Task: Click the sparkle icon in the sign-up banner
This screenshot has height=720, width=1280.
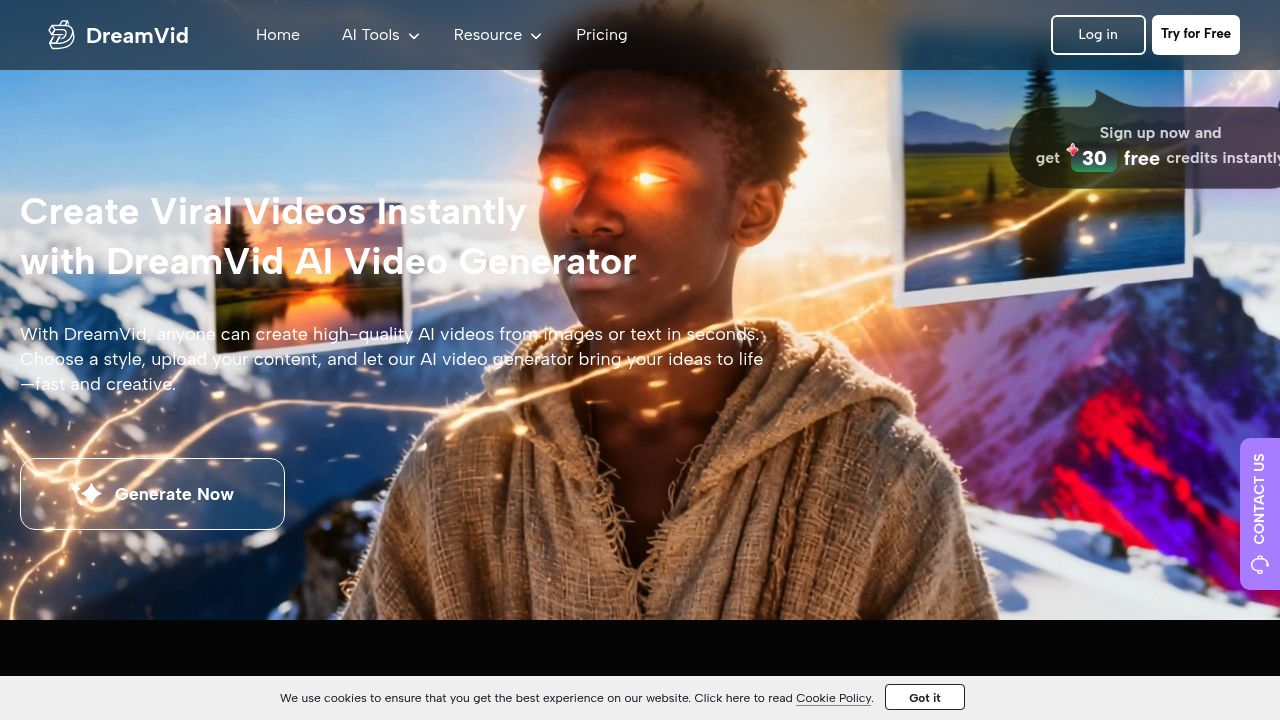Action: 1072,149
